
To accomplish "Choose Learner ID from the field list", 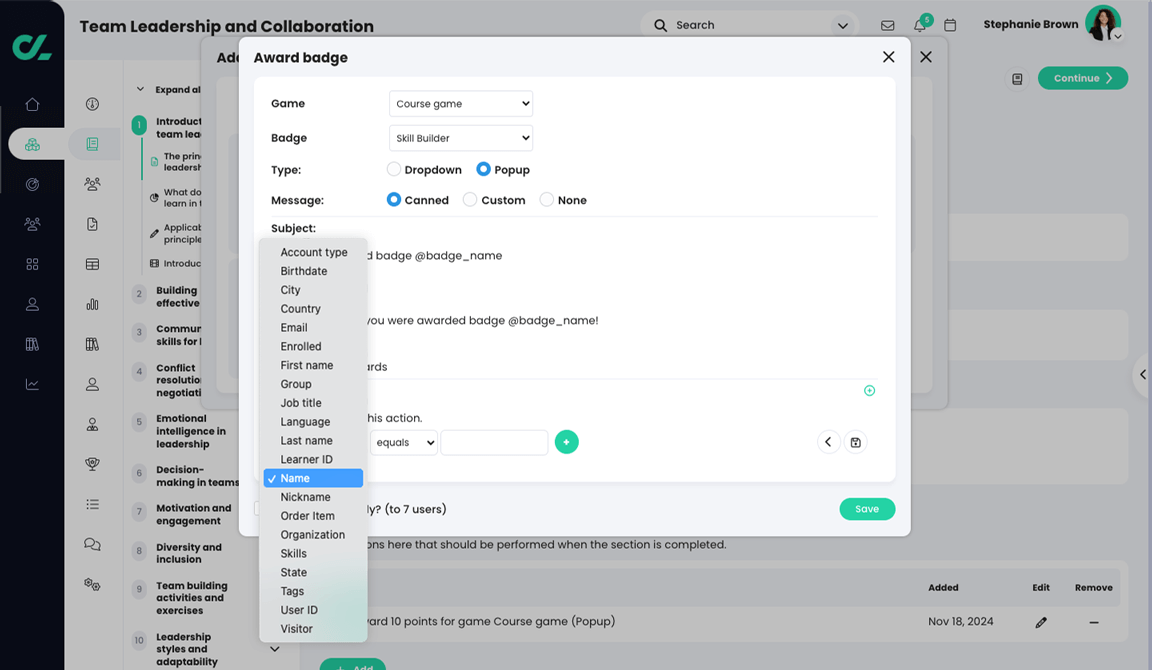I will (314, 459).
